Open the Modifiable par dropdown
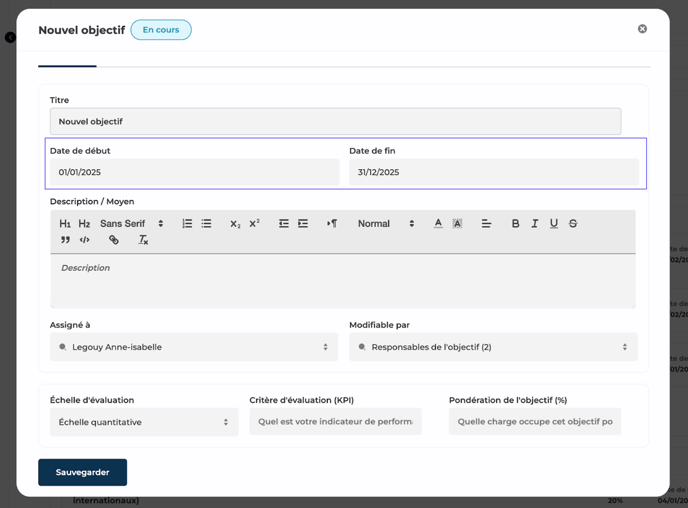688x508 pixels. [493, 347]
